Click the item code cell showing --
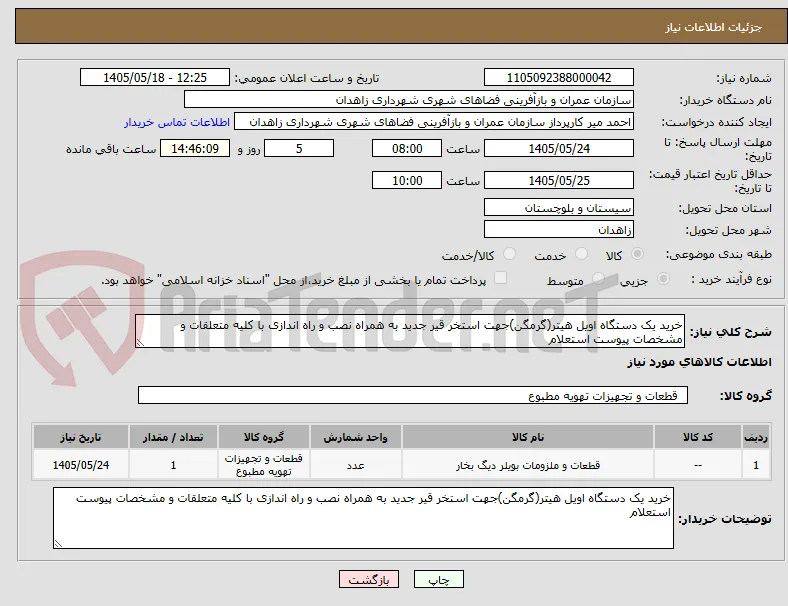The width and height of the screenshot is (788, 606). 698,465
